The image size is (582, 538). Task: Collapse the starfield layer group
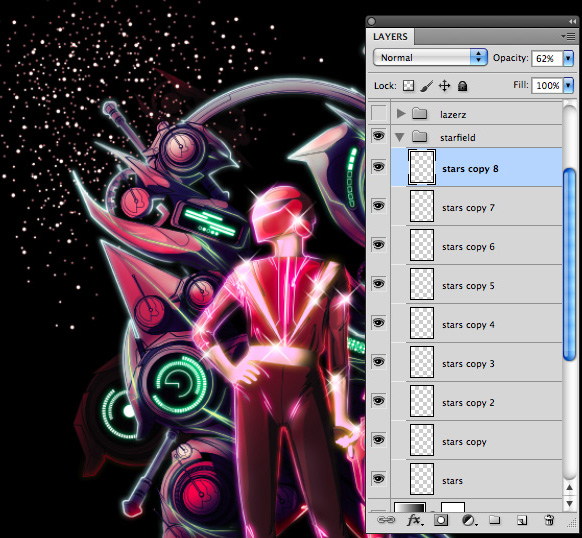coord(400,137)
